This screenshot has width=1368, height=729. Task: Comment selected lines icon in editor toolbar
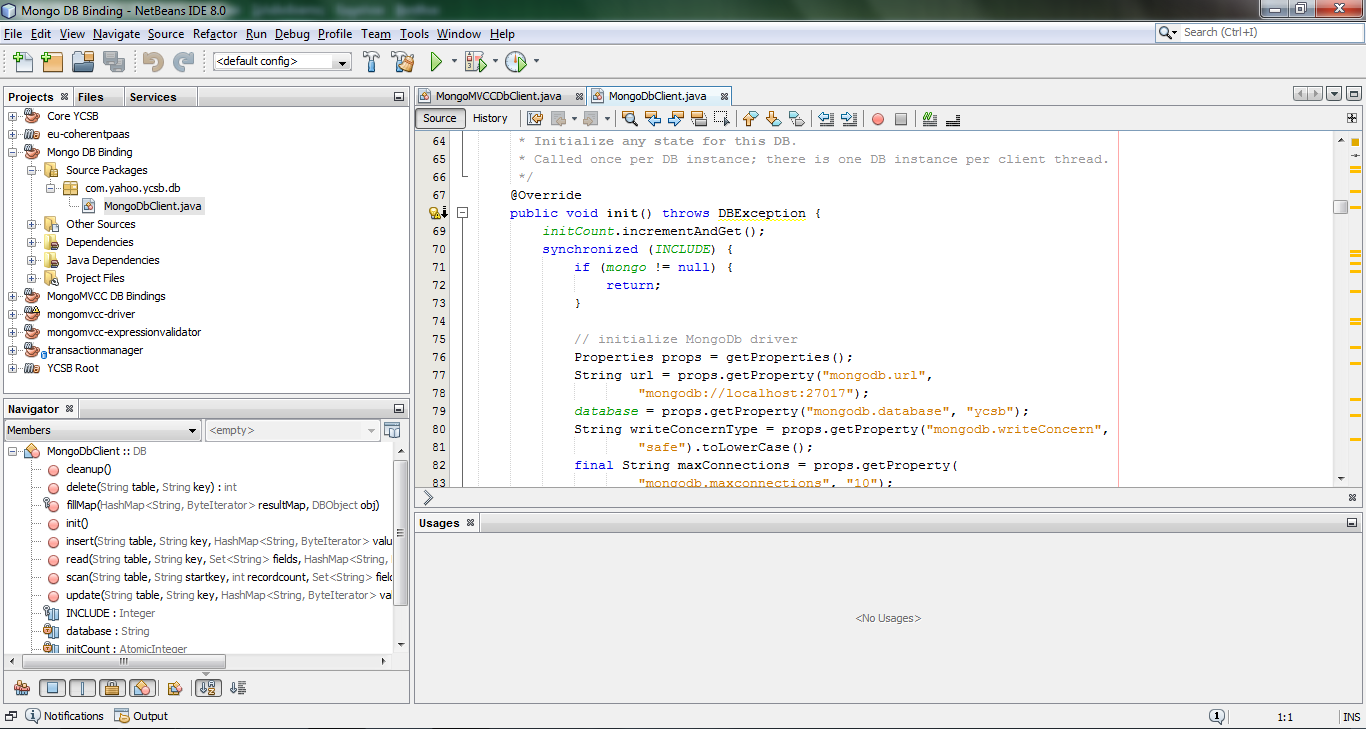pos(930,119)
